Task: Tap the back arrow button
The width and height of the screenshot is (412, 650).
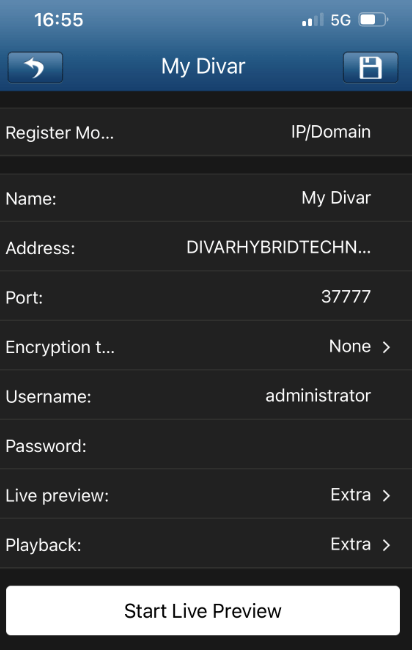Action: (x=35, y=67)
